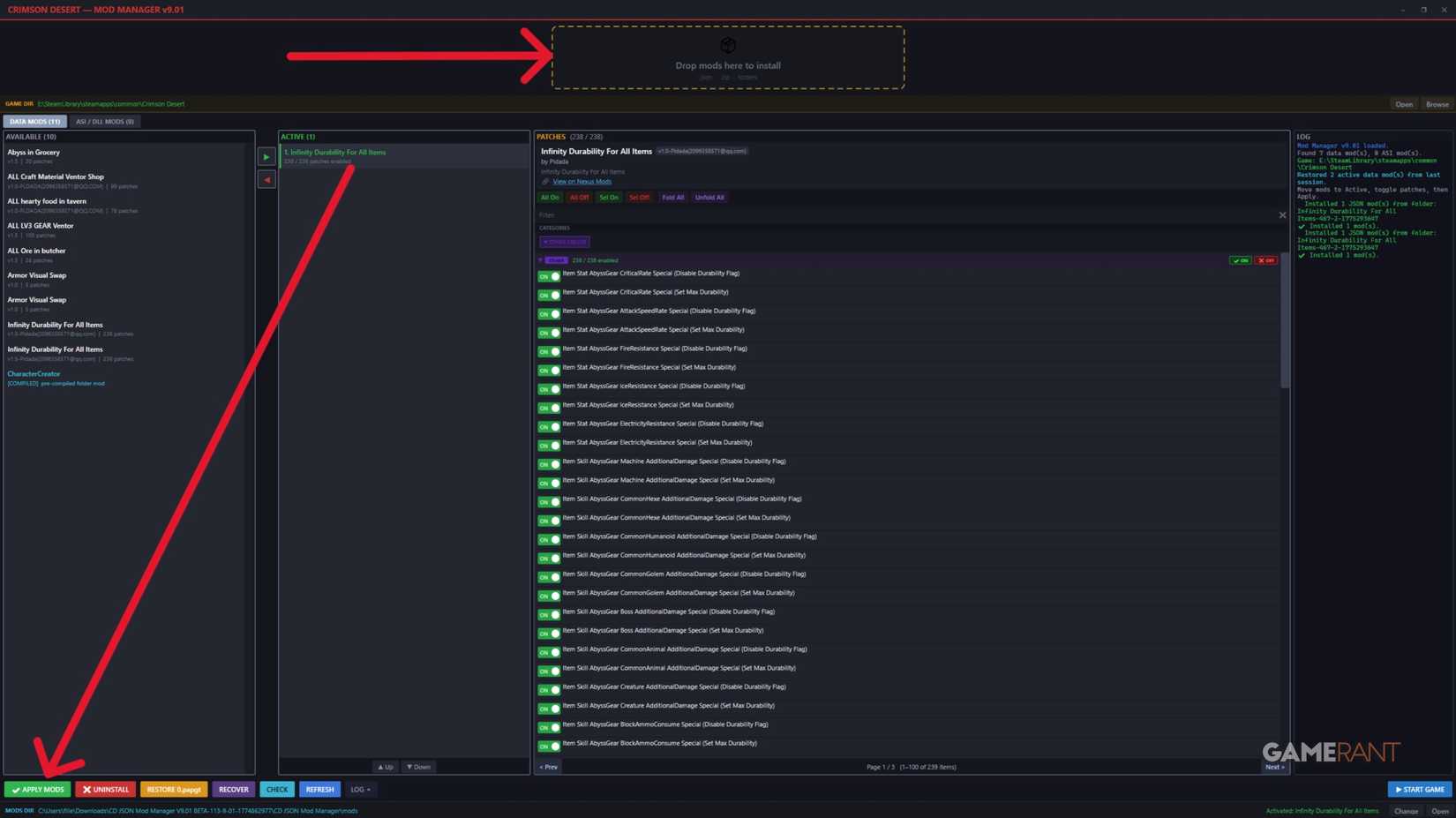Viewport: 1456px width, 818px height.
Task: Turn all patches on with All On
Action: [x=550, y=198]
